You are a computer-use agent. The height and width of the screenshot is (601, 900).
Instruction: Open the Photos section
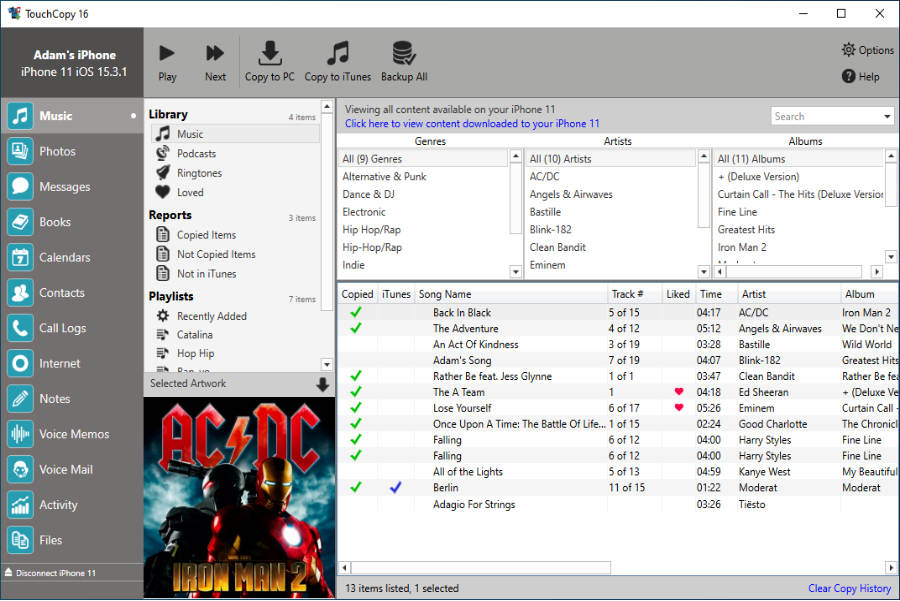[72, 152]
